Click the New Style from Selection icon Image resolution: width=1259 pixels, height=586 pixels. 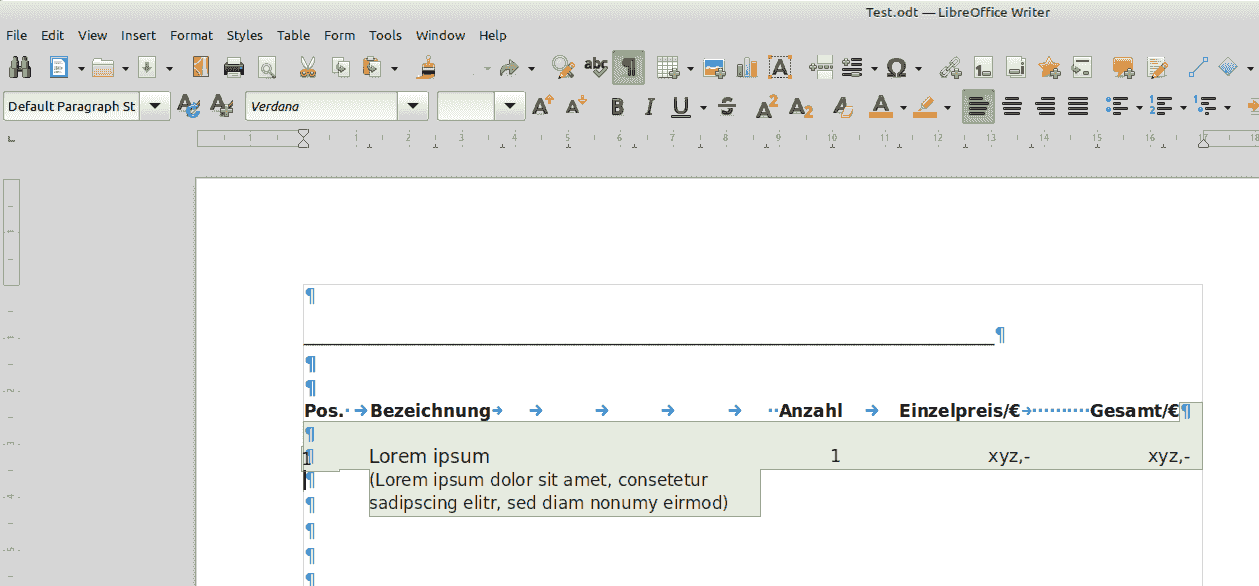coord(223,106)
